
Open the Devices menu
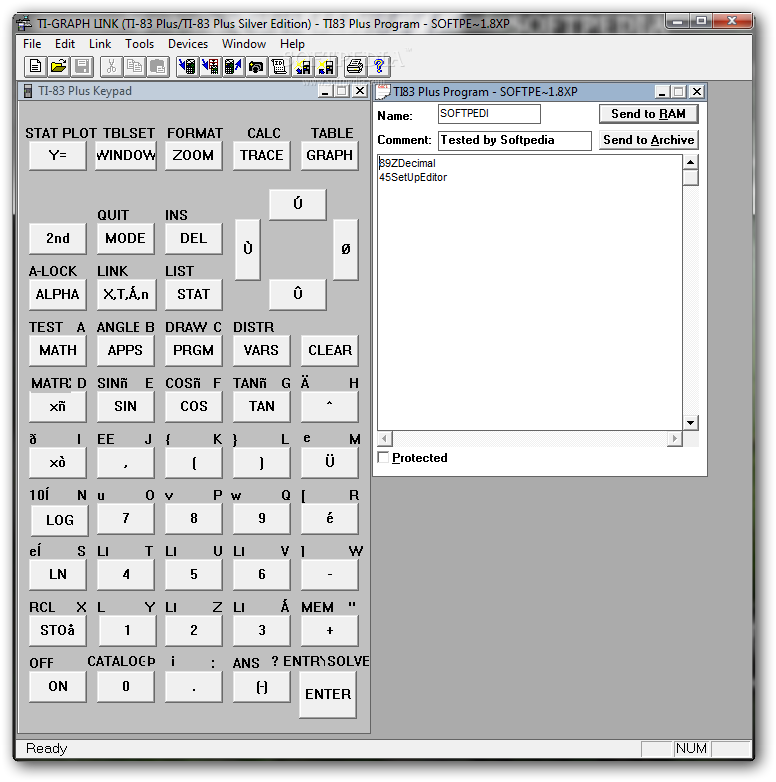click(x=188, y=44)
